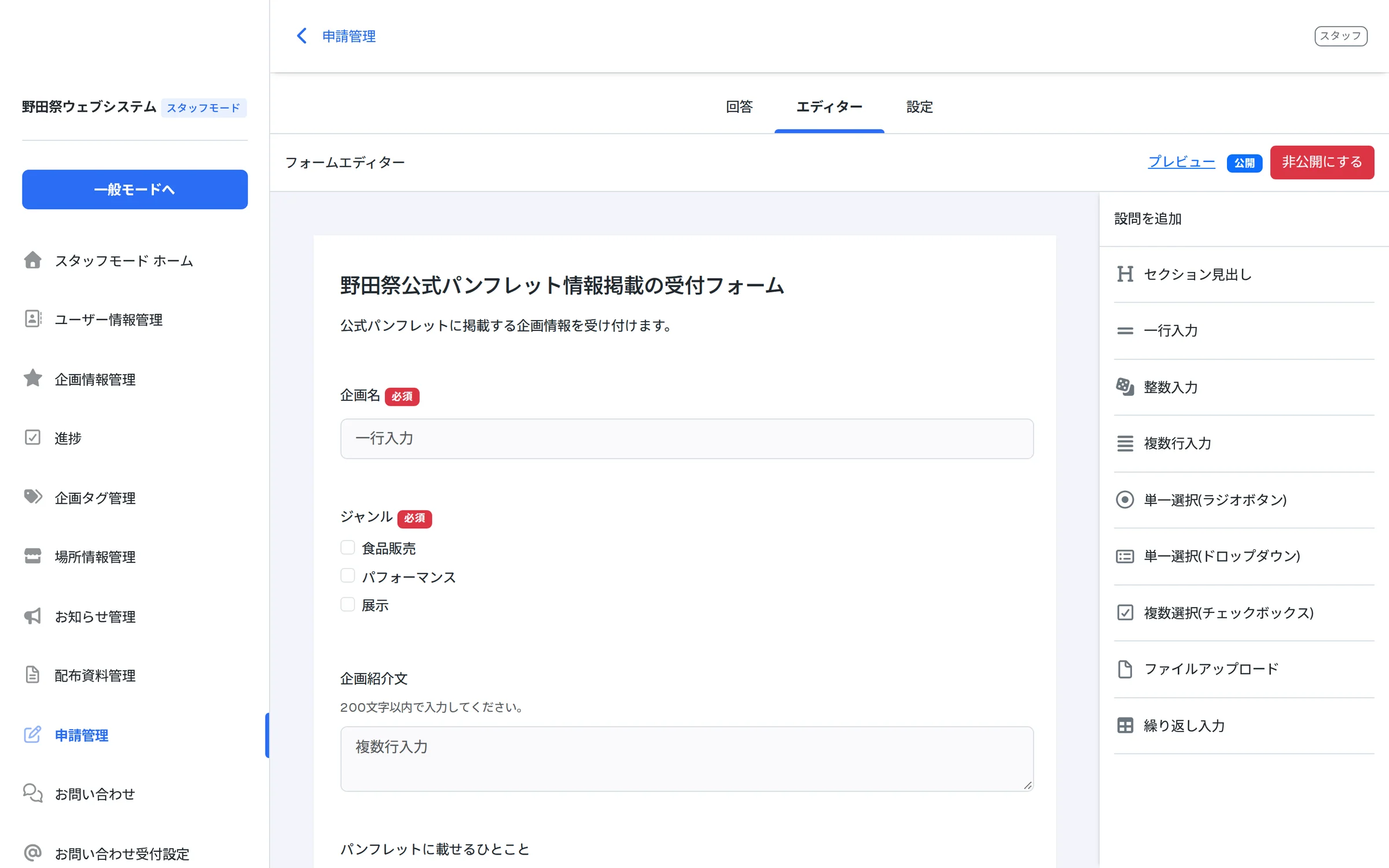Click the 企画名 一行入力 text field
Viewport: 1389px width, 868px height.
coord(686,439)
